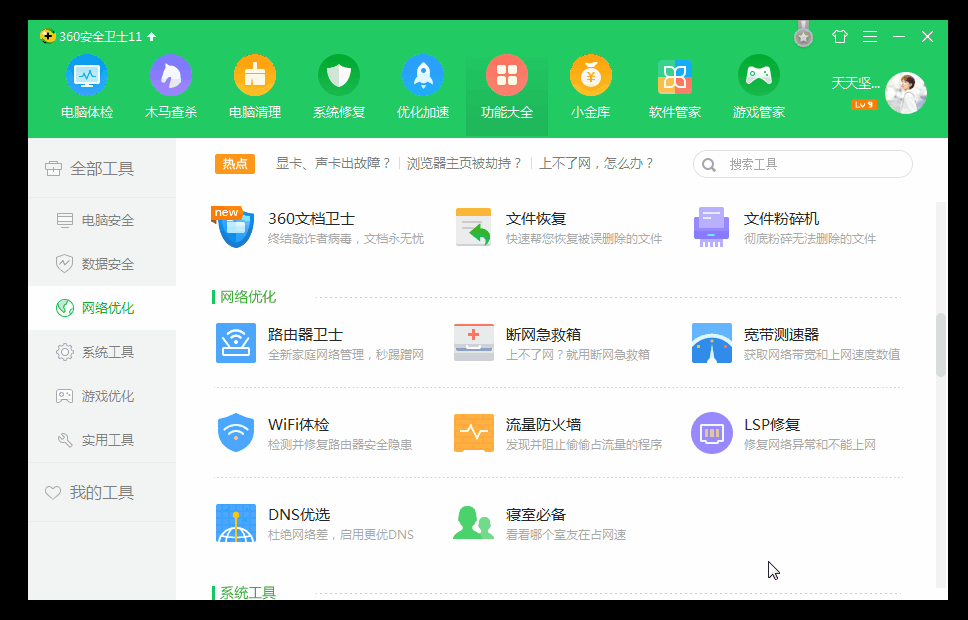
Task: Open 木马查杀 horse icon
Action: pos(171,75)
